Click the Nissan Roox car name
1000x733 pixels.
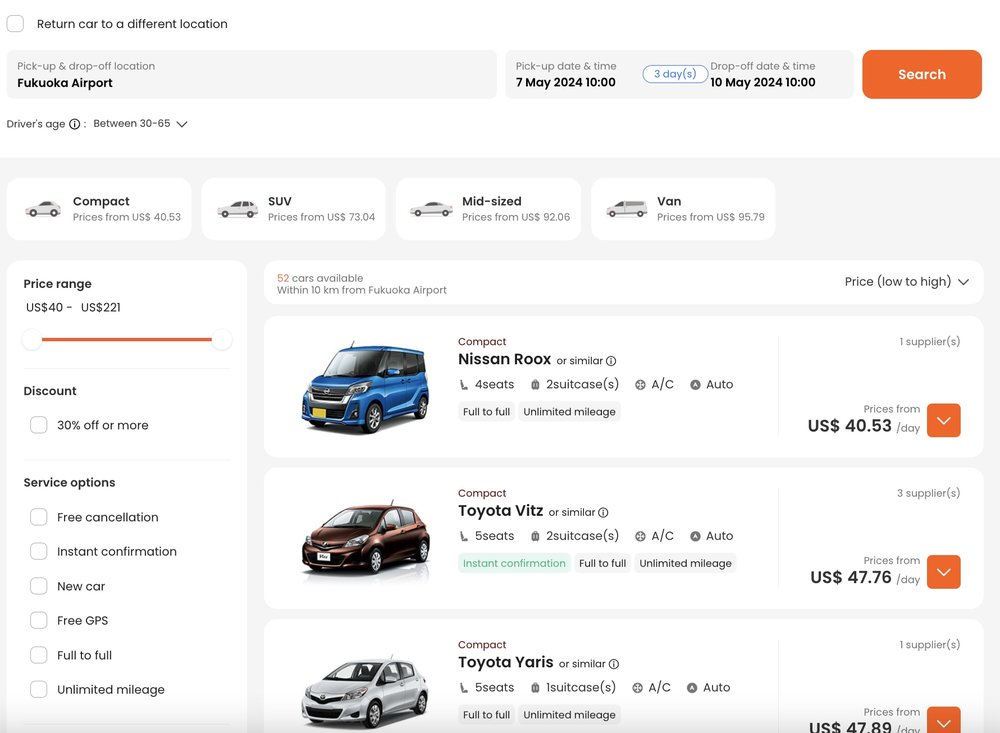(x=504, y=359)
